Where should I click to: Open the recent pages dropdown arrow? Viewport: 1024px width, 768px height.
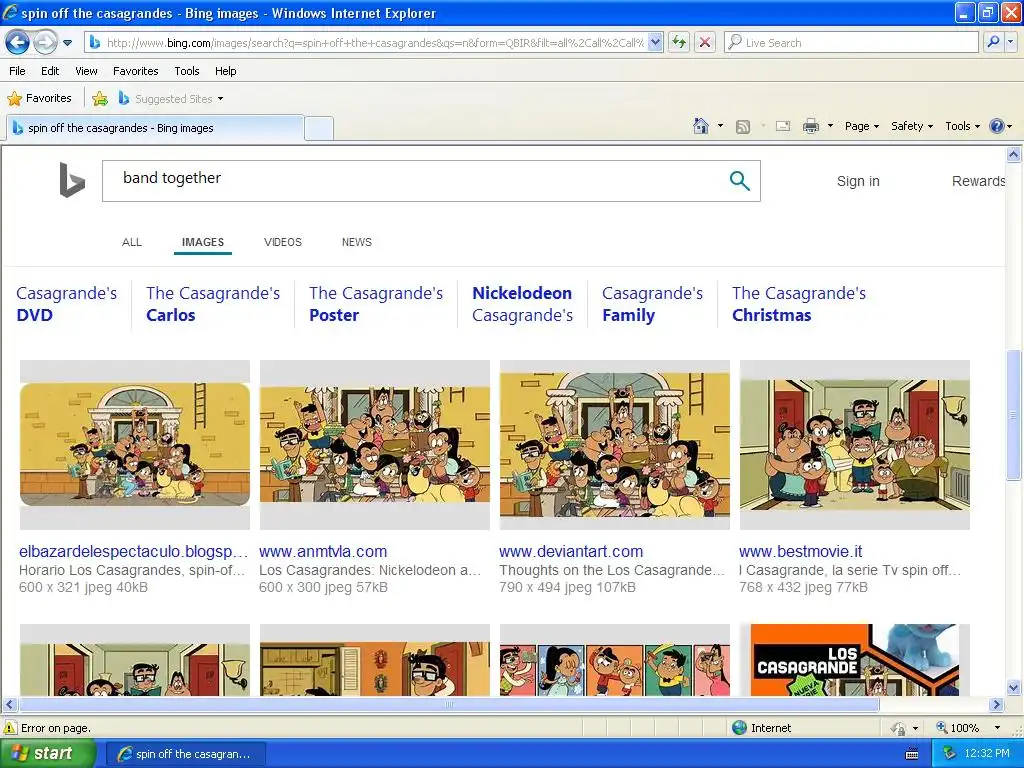tap(67, 43)
